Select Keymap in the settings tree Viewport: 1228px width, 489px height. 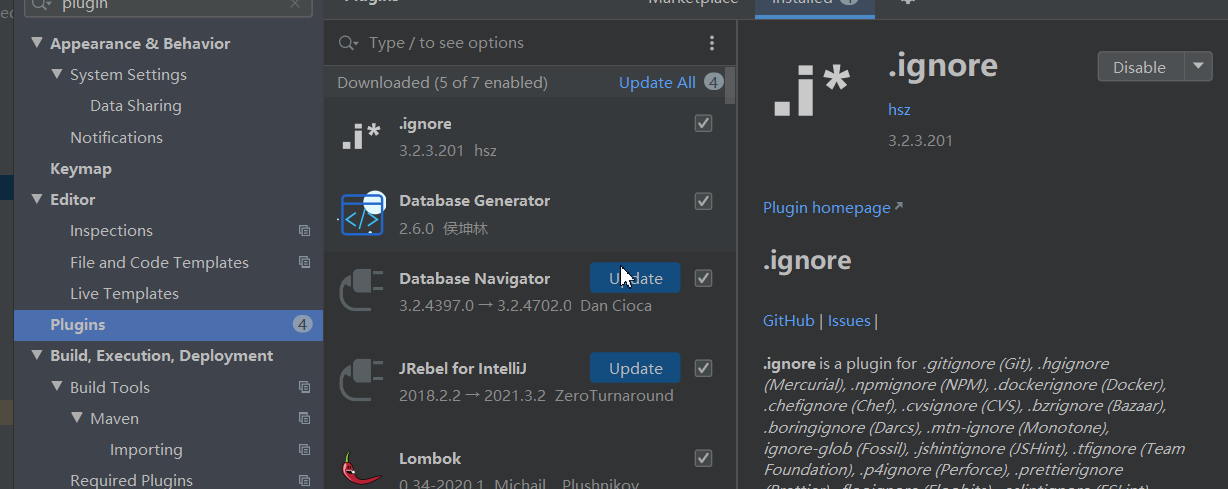[81, 169]
